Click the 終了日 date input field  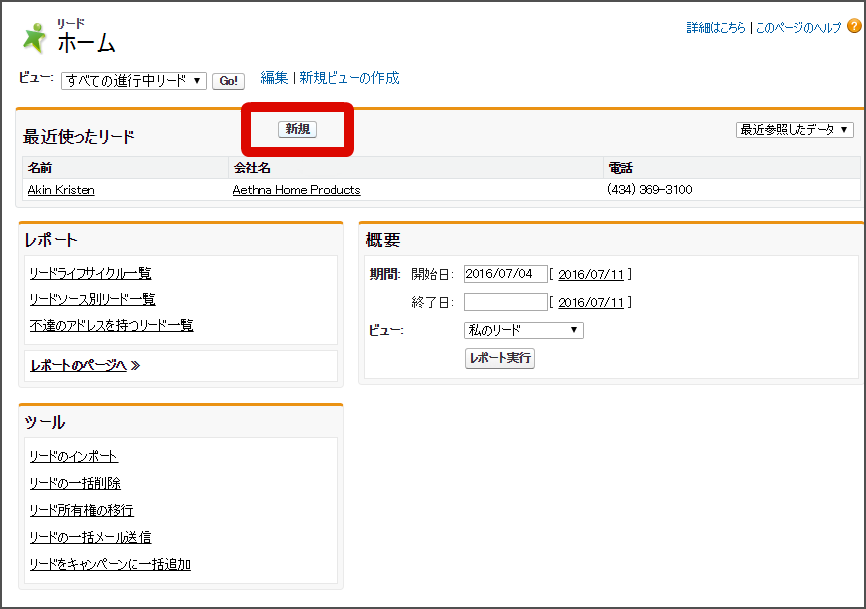tap(504, 301)
